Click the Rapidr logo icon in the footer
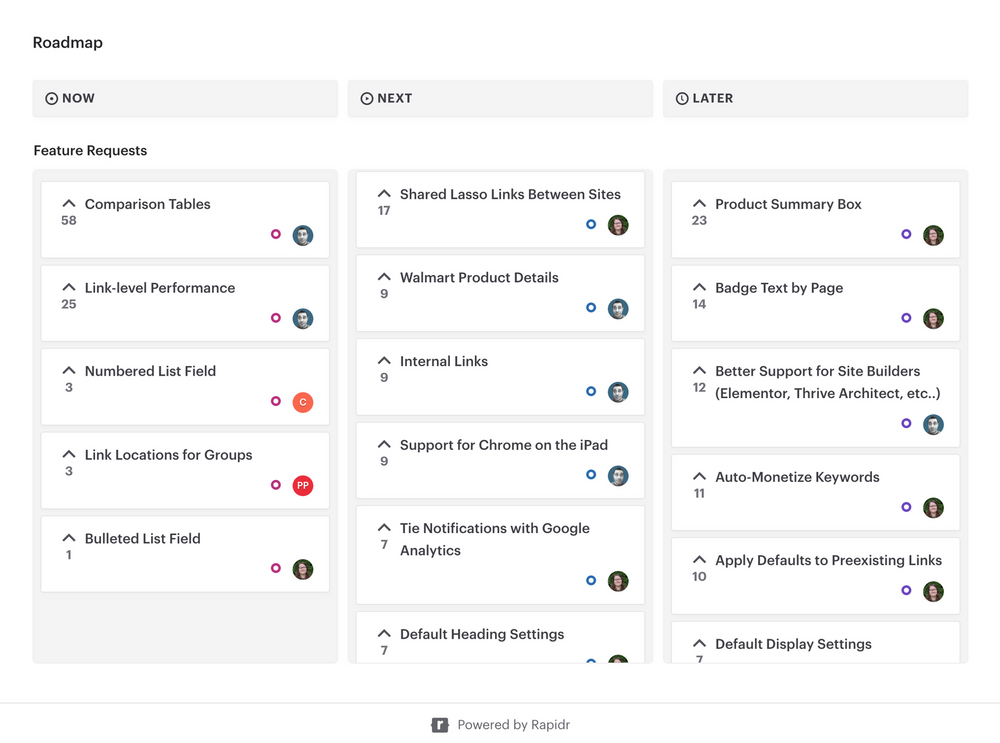This screenshot has height=743, width=1000. (x=440, y=724)
